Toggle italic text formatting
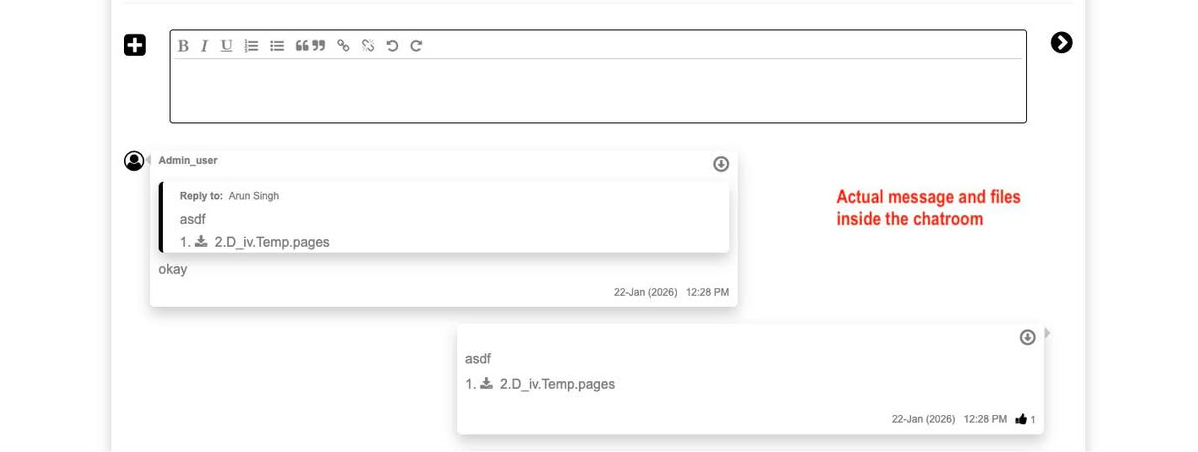 pyautogui.click(x=204, y=46)
